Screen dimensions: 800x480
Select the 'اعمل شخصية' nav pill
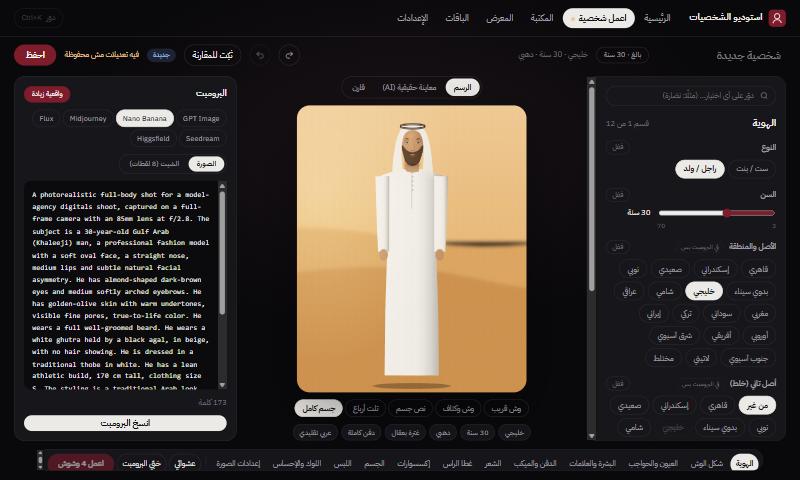(598, 18)
